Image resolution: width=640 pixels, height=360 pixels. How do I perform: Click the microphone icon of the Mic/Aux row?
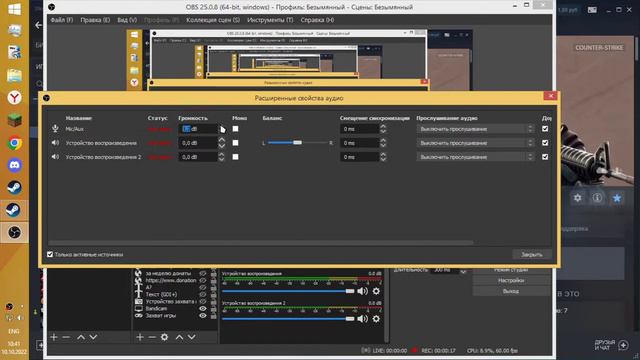55,129
